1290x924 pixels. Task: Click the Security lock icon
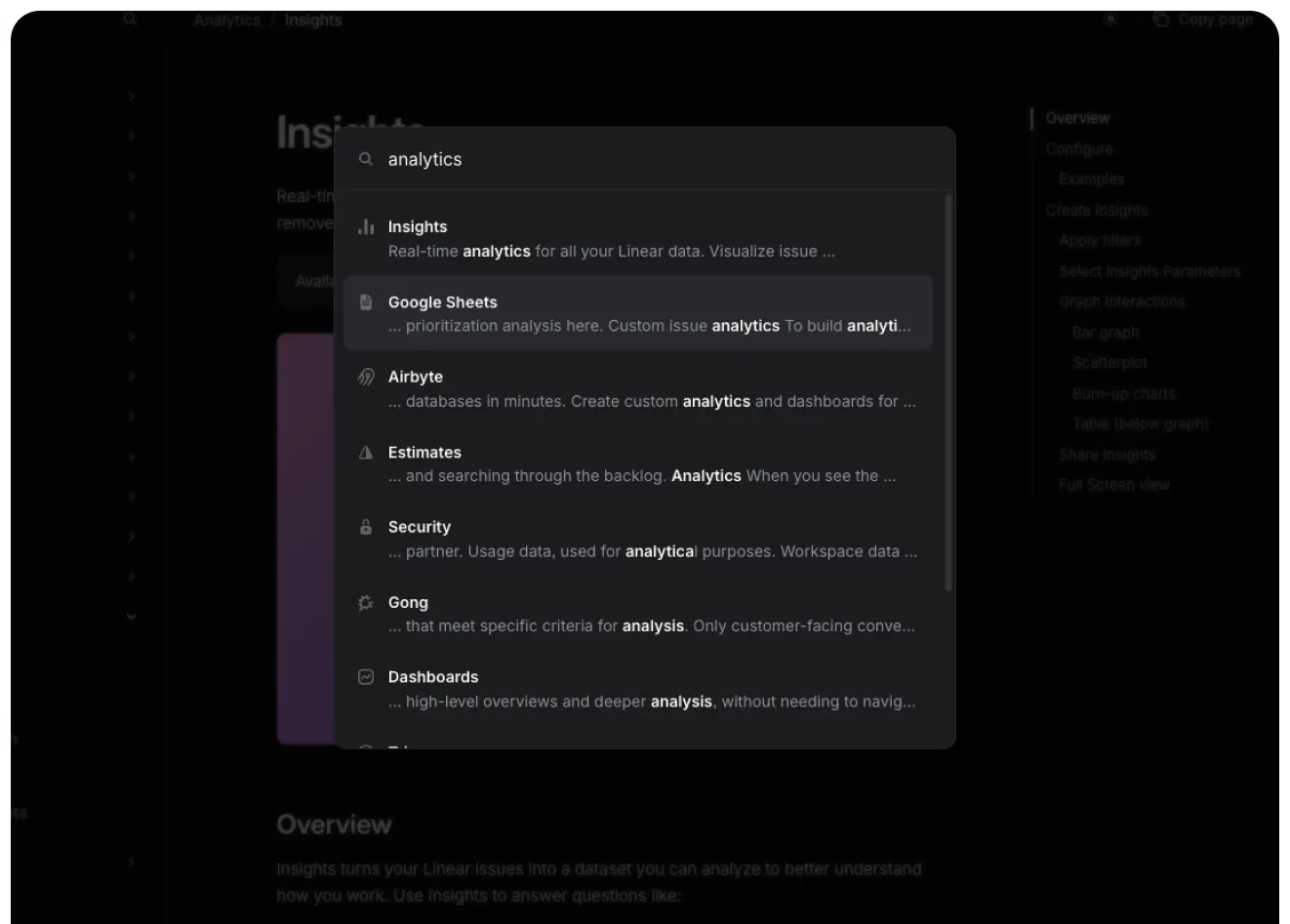pyautogui.click(x=366, y=527)
